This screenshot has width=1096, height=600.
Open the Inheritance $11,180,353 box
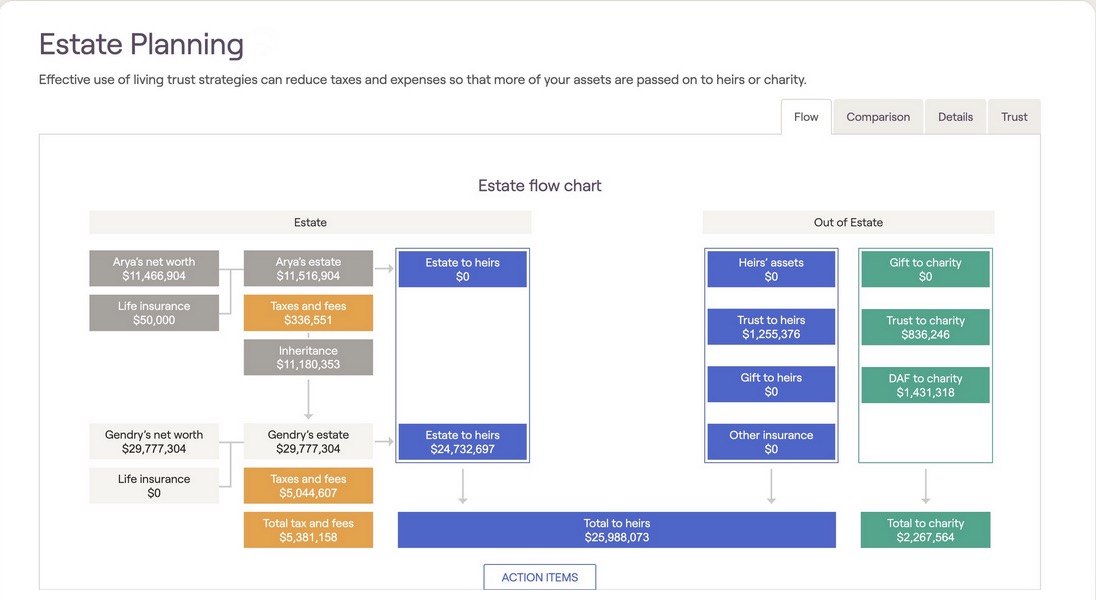[308, 358]
